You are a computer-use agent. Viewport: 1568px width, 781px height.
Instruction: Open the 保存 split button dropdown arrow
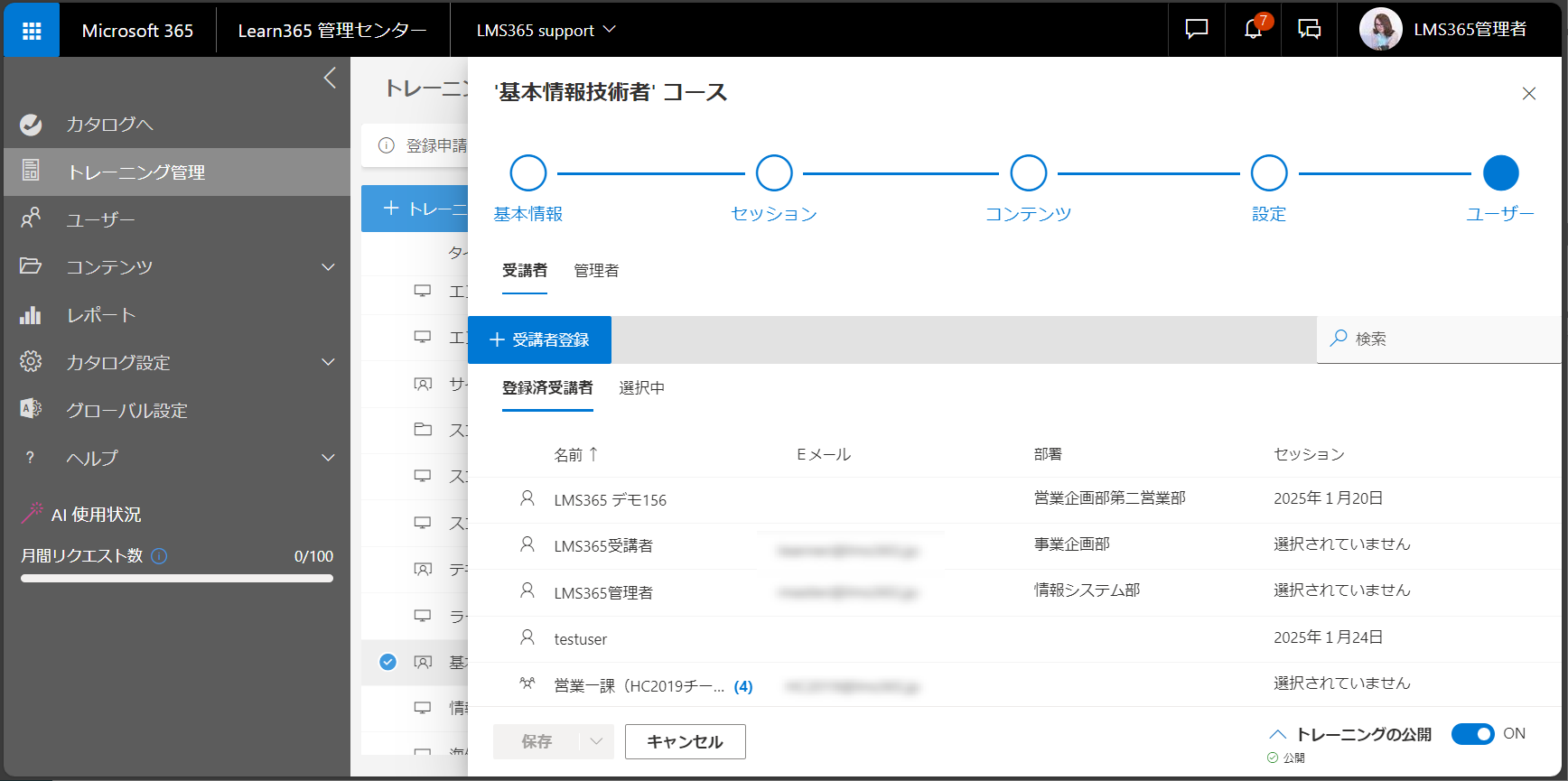[x=596, y=741]
